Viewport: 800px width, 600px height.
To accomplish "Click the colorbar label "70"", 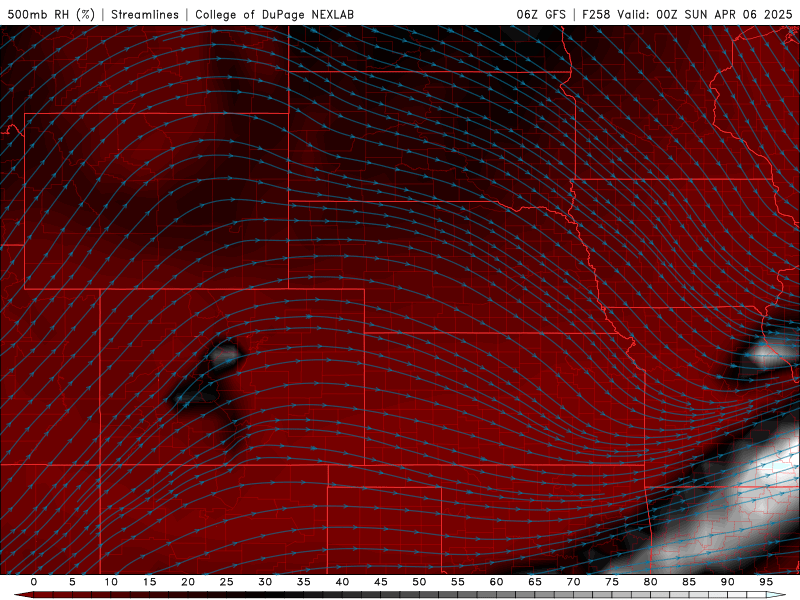I will [x=573, y=582].
